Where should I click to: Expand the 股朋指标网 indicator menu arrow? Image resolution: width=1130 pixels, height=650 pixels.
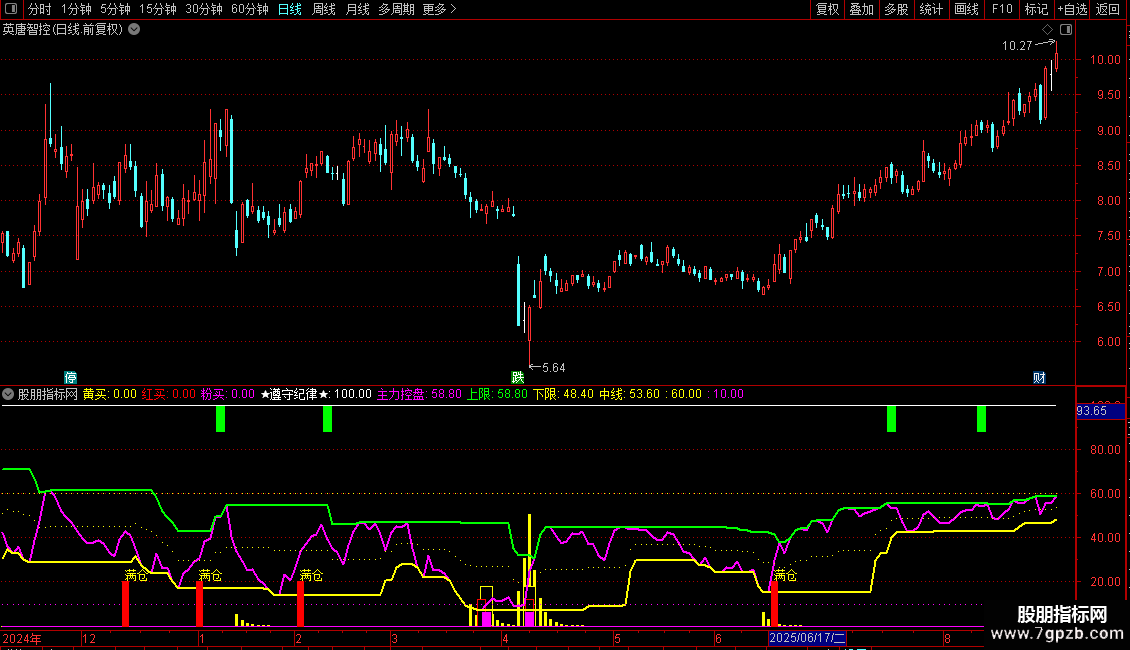9,394
